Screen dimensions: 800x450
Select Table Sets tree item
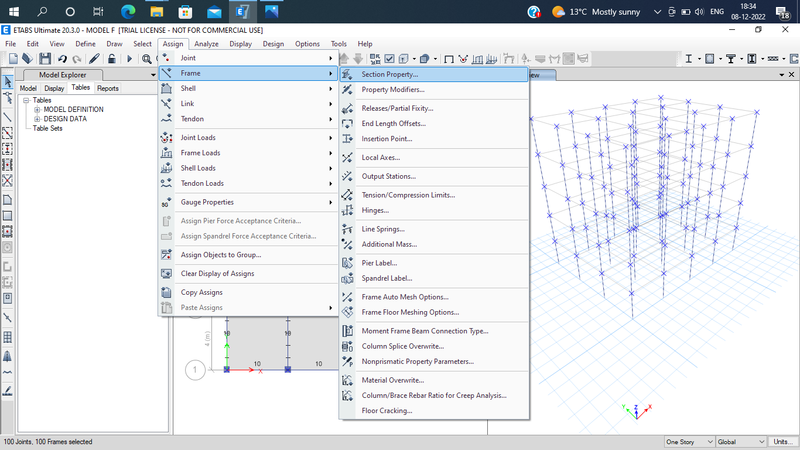click(47, 129)
